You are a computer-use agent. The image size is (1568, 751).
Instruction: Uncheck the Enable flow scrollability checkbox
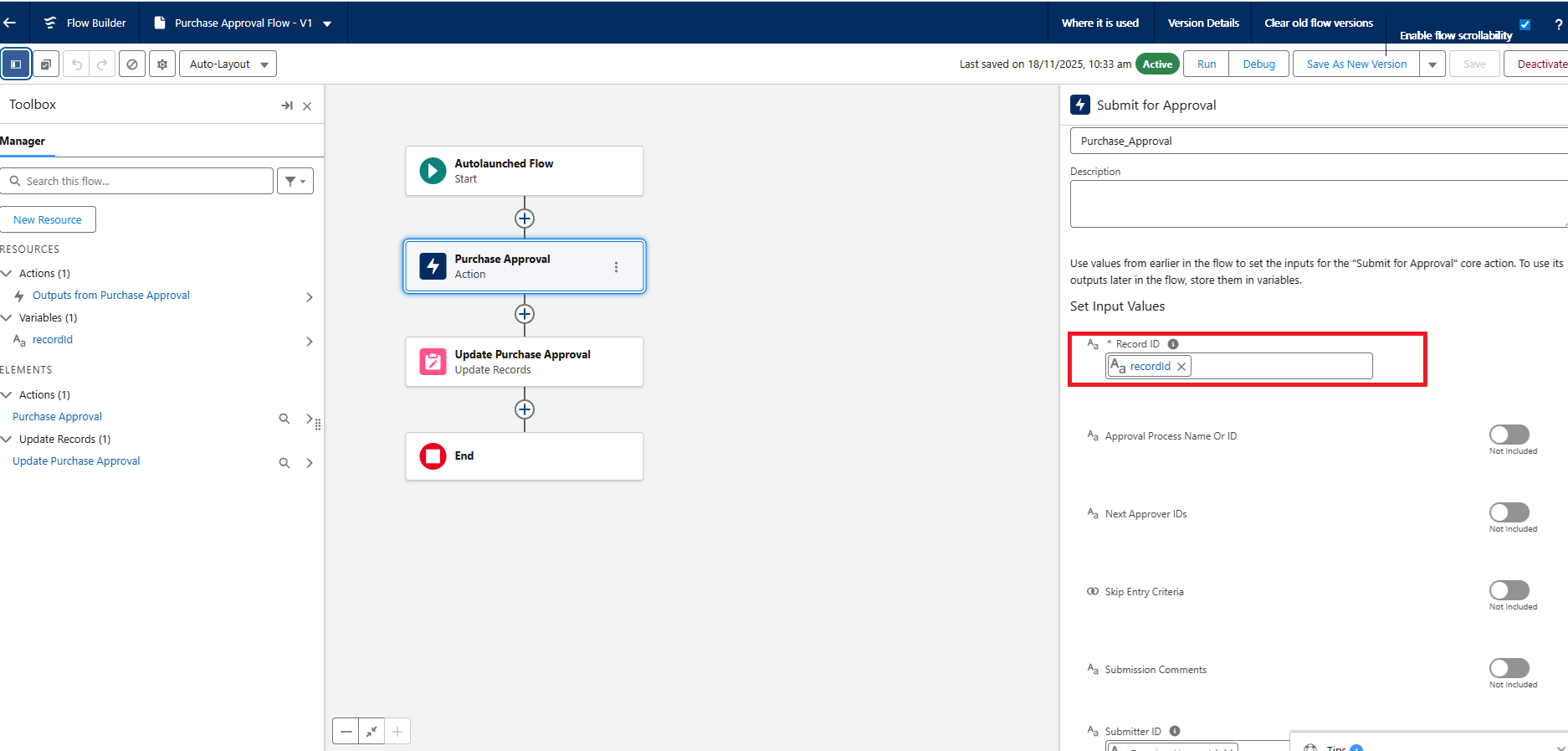point(1524,24)
